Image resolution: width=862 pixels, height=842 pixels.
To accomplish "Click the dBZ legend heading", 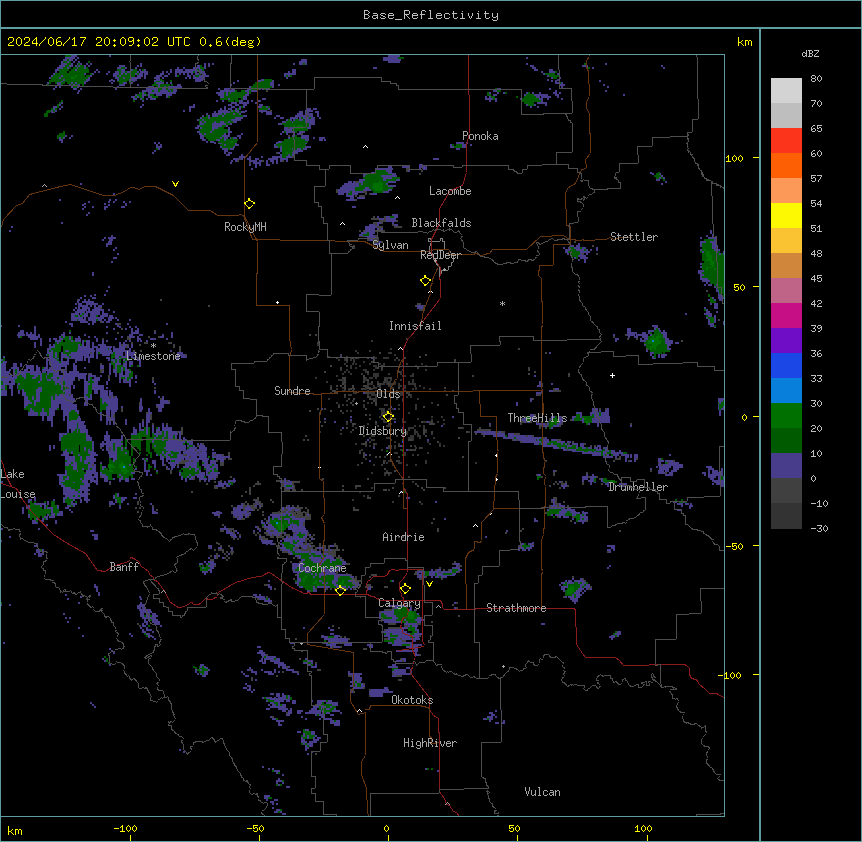I will [810, 54].
